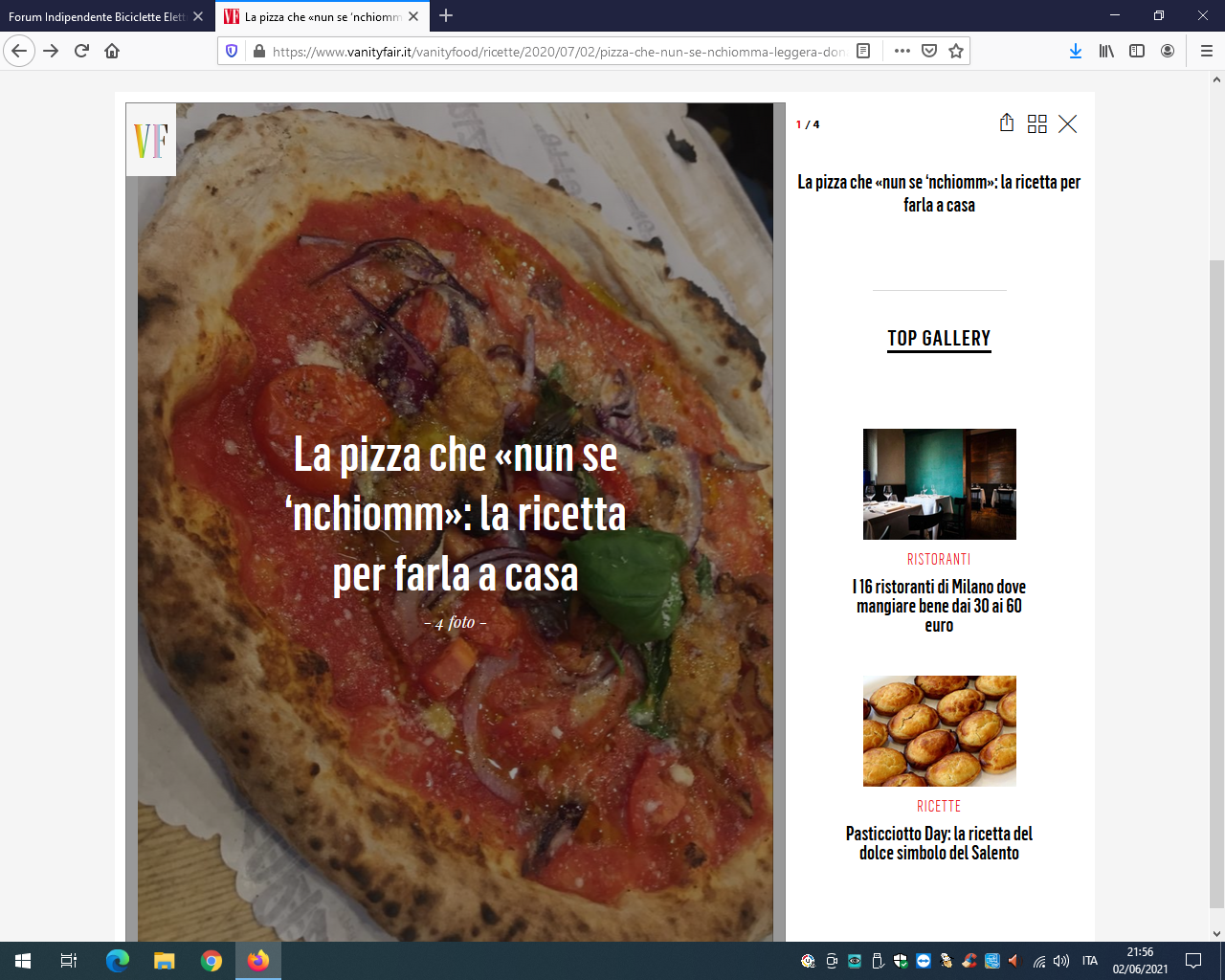The height and width of the screenshot is (980, 1225).
Task: Switch the ITA input language
Action: pos(1090,961)
